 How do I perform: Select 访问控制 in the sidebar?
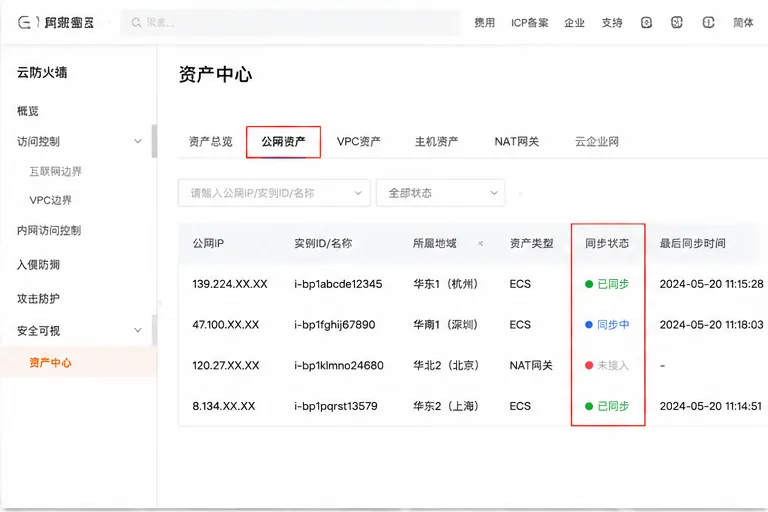(38, 142)
